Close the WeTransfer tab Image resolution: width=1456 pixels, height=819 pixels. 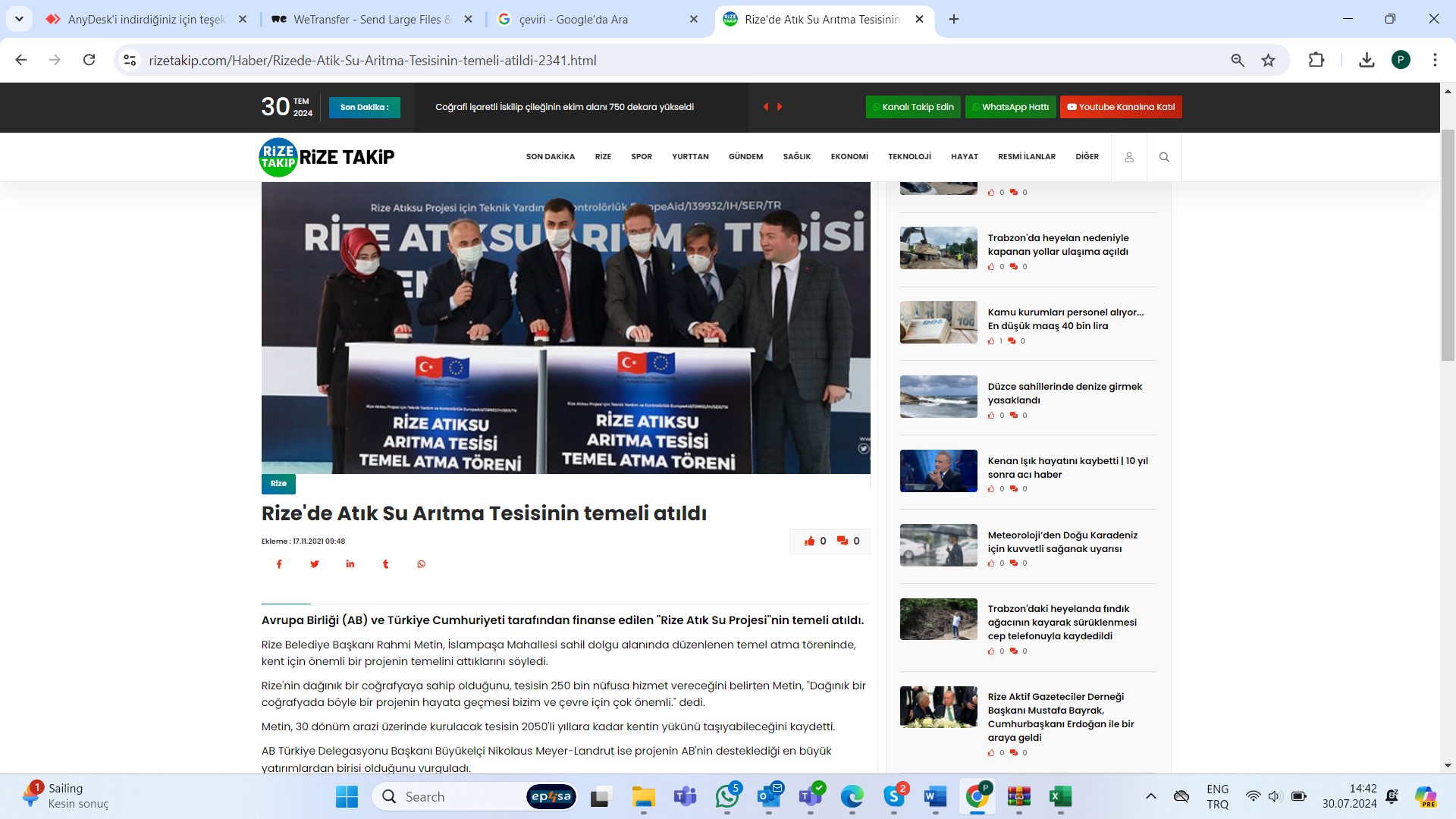point(468,19)
